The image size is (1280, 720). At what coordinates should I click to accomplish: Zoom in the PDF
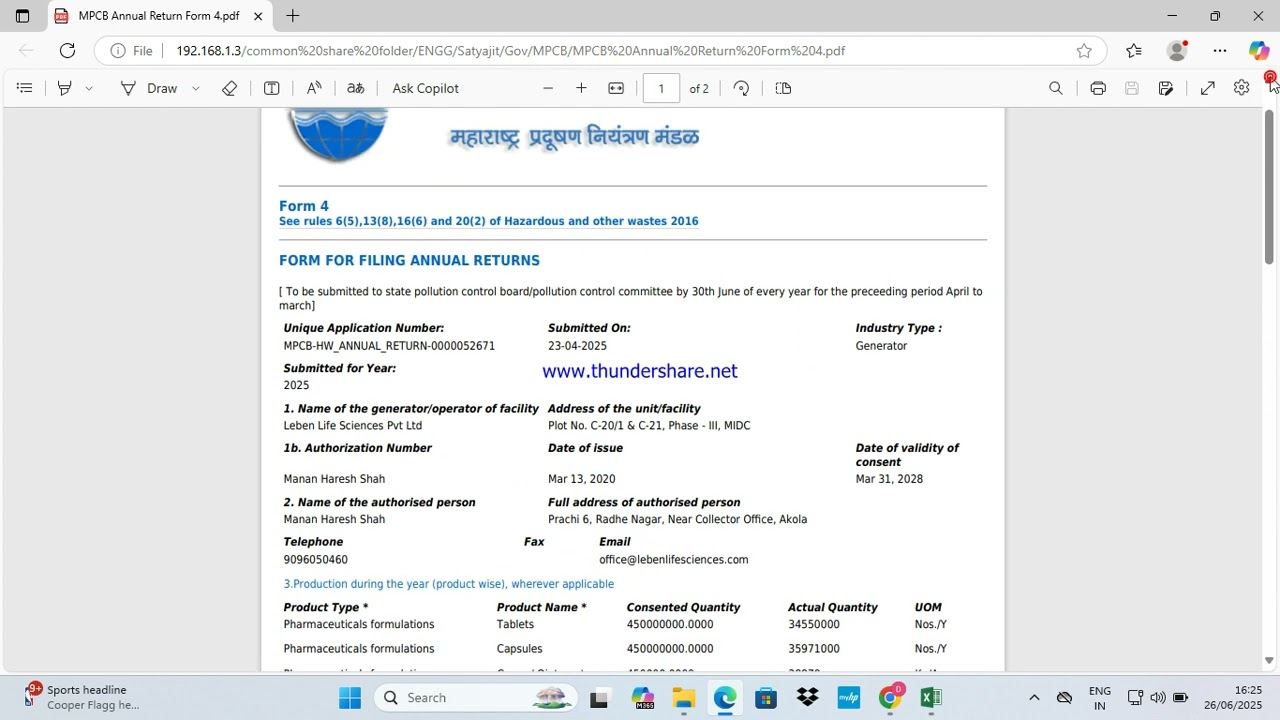[581, 88]
